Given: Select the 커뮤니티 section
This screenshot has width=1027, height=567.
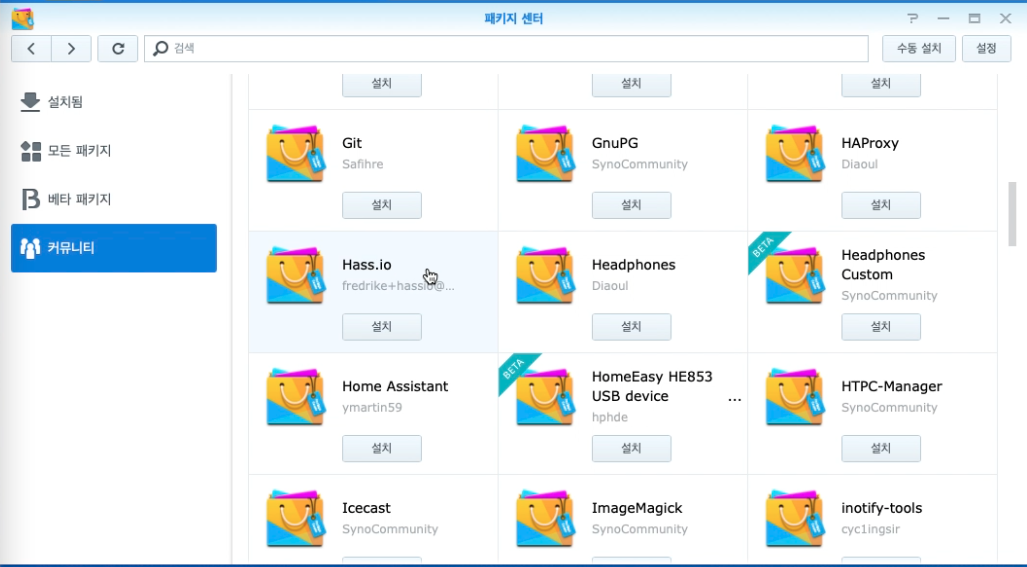Looking at the screenshot, I should (x=114, y=248).
